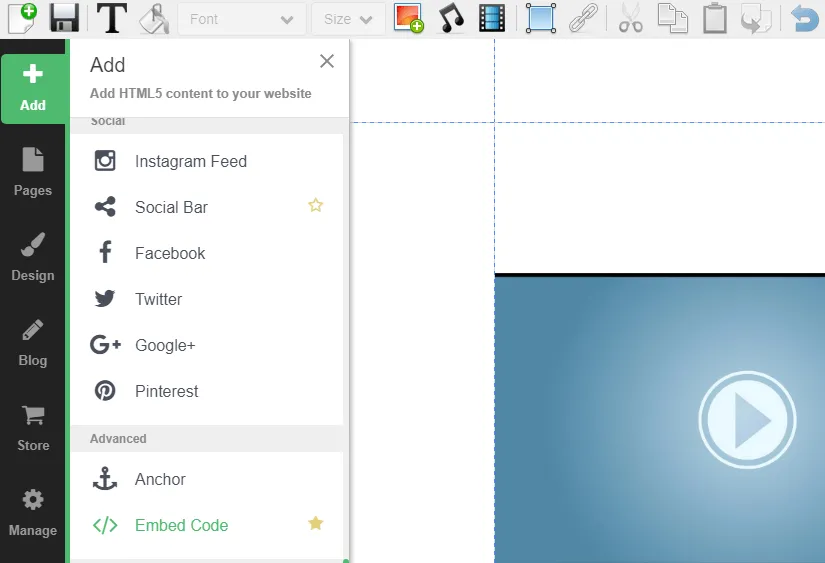Click the add image icon

[x=409, y=18]
